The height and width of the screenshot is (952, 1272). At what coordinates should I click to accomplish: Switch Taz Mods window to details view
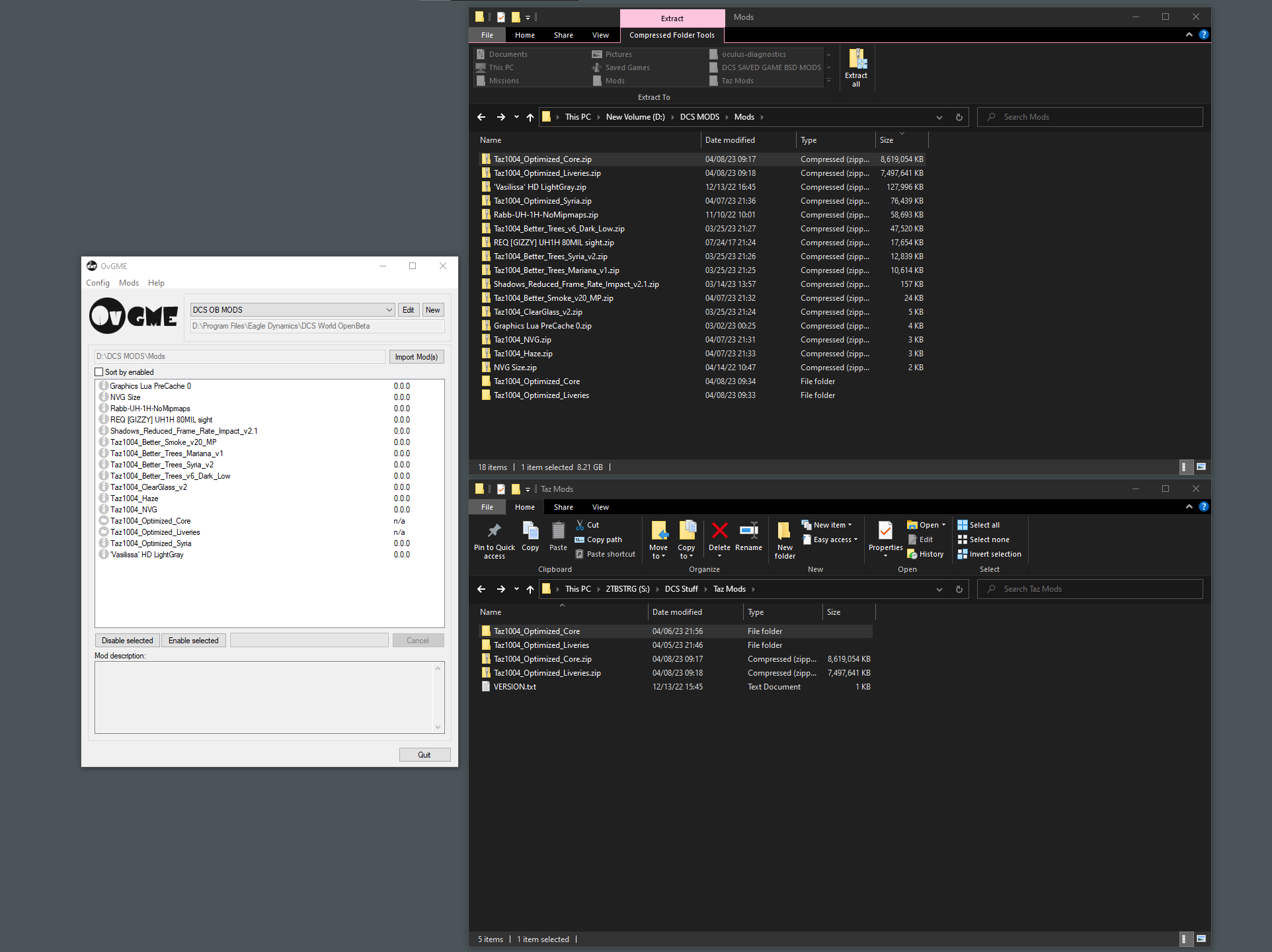(1187, 939)
